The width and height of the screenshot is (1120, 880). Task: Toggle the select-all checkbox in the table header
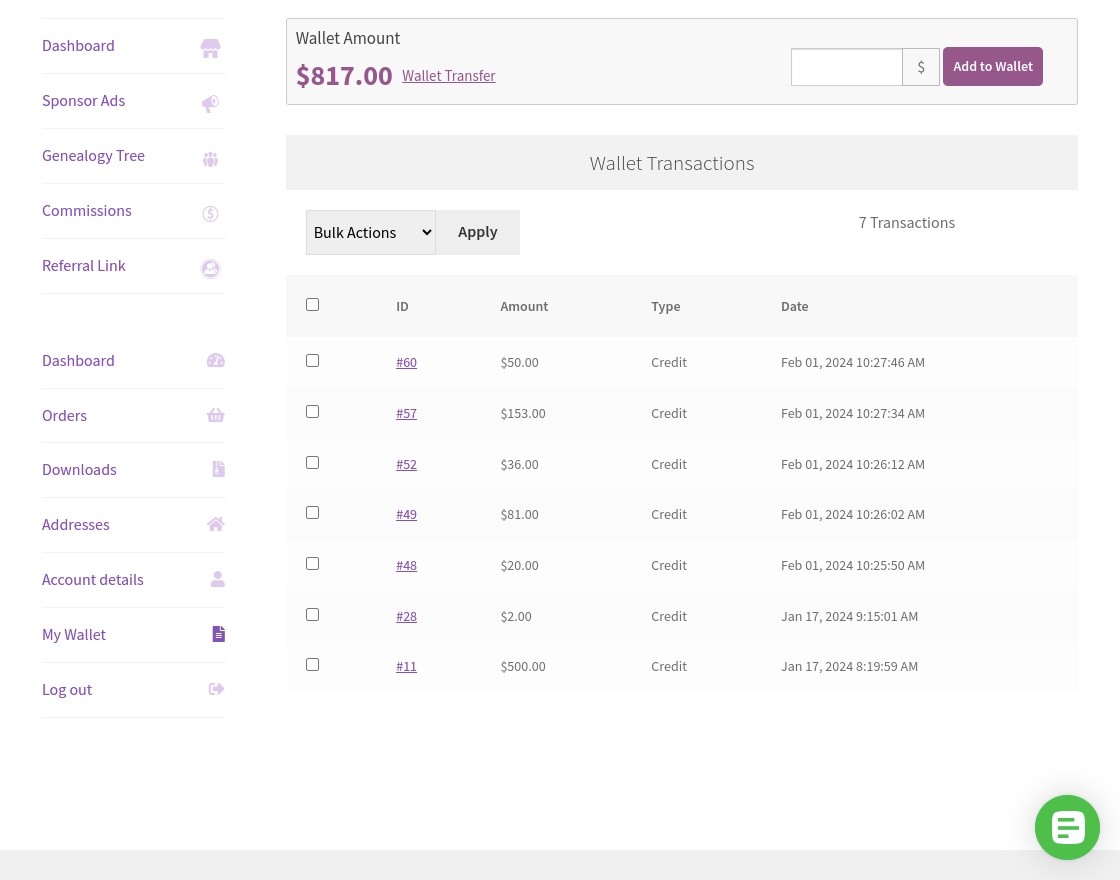[x=312, y=304]
